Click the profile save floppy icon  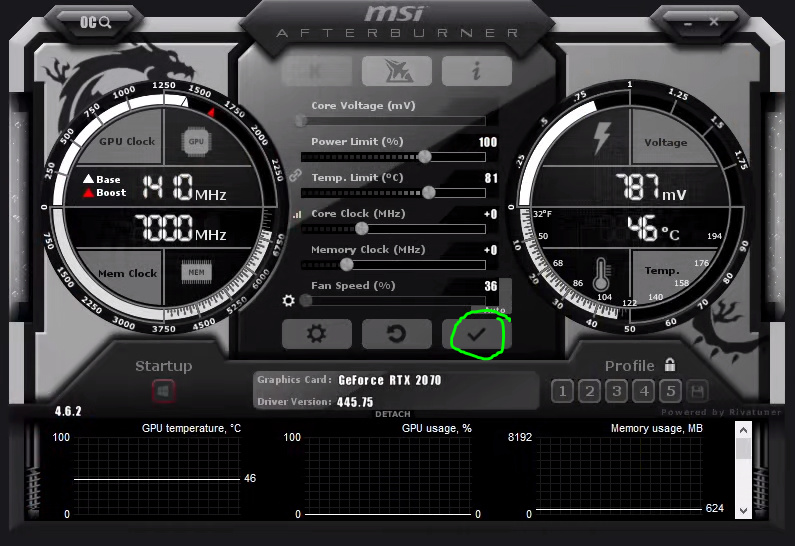pyautogui.click(x=697, y=391)
